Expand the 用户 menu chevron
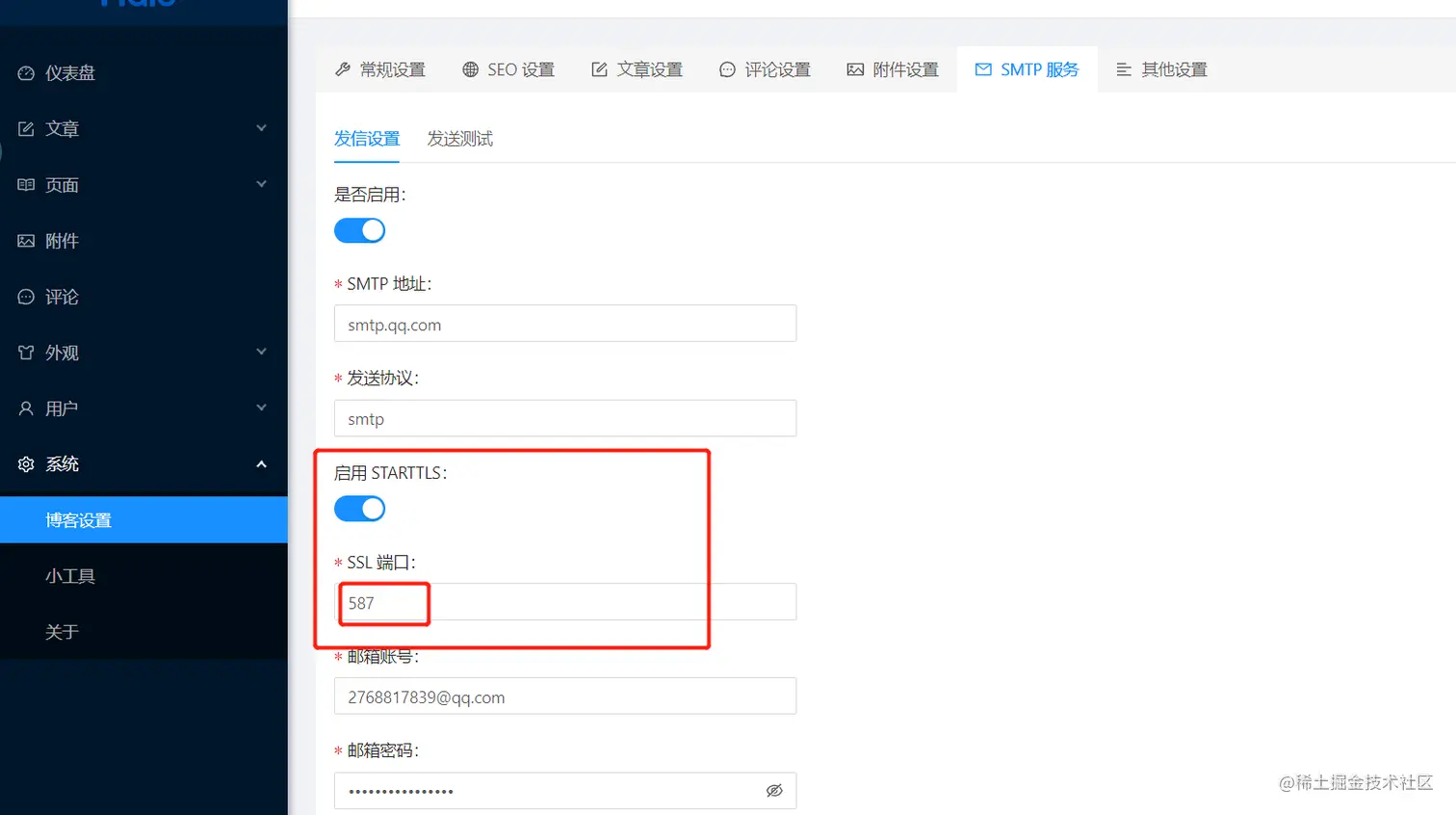Screen dimensions: 1456x815 click(x=261, y=407)
